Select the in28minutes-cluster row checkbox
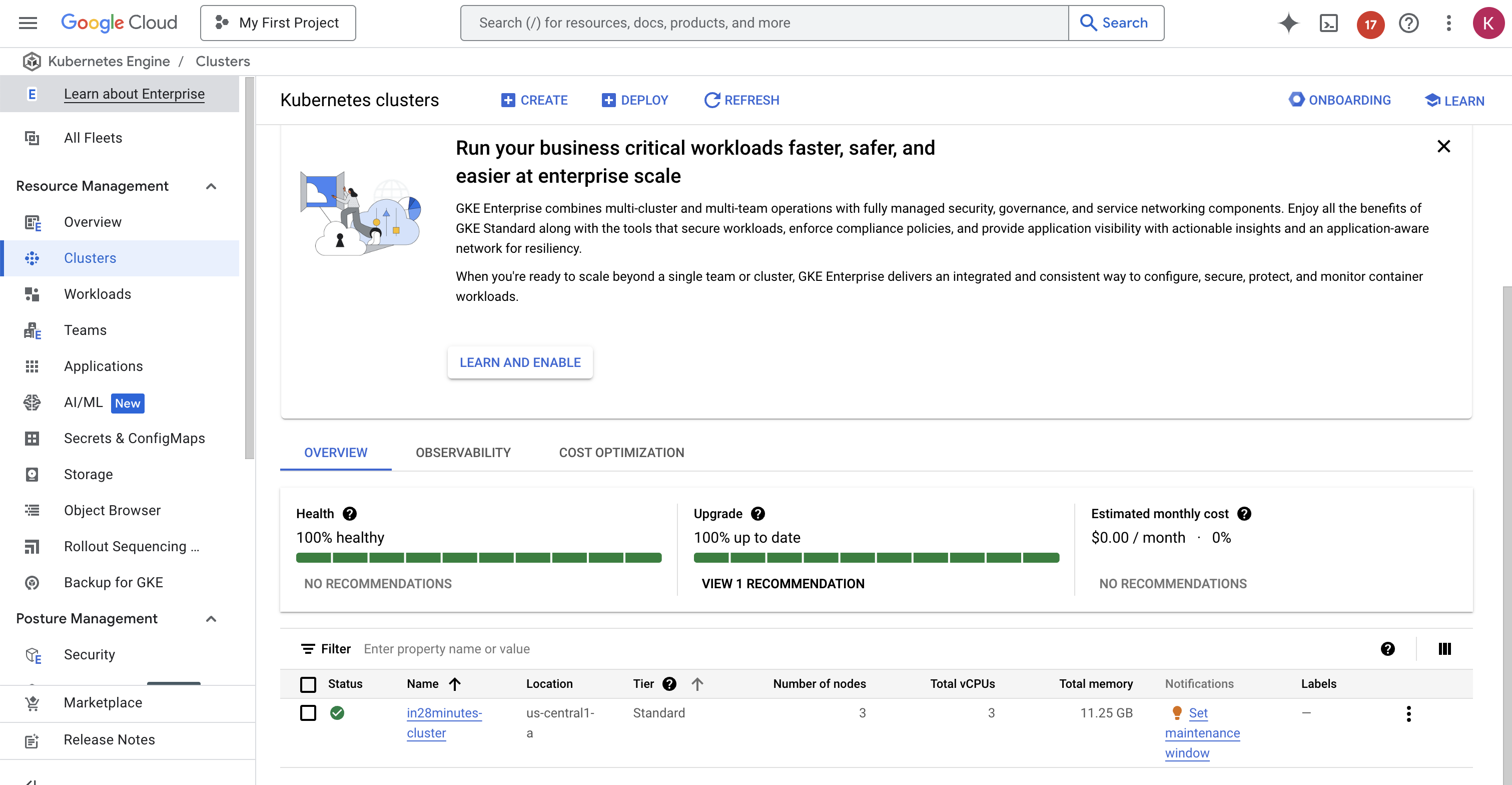 click(x=308, y=713)
